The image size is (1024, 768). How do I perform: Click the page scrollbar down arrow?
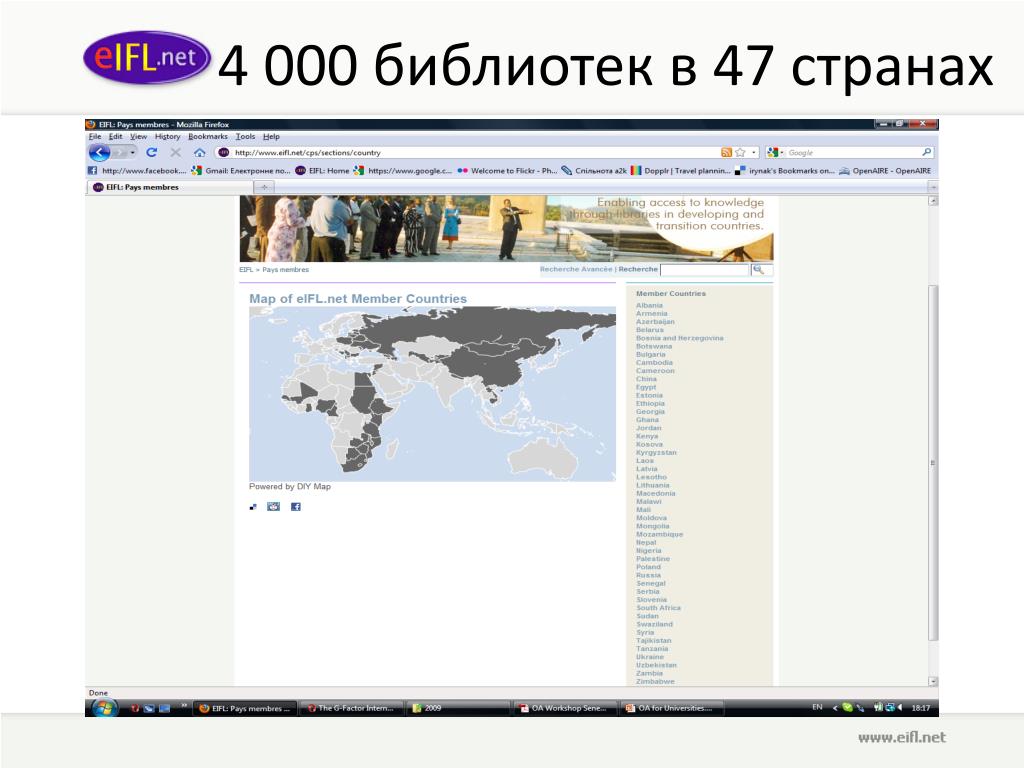coord(933,681)
